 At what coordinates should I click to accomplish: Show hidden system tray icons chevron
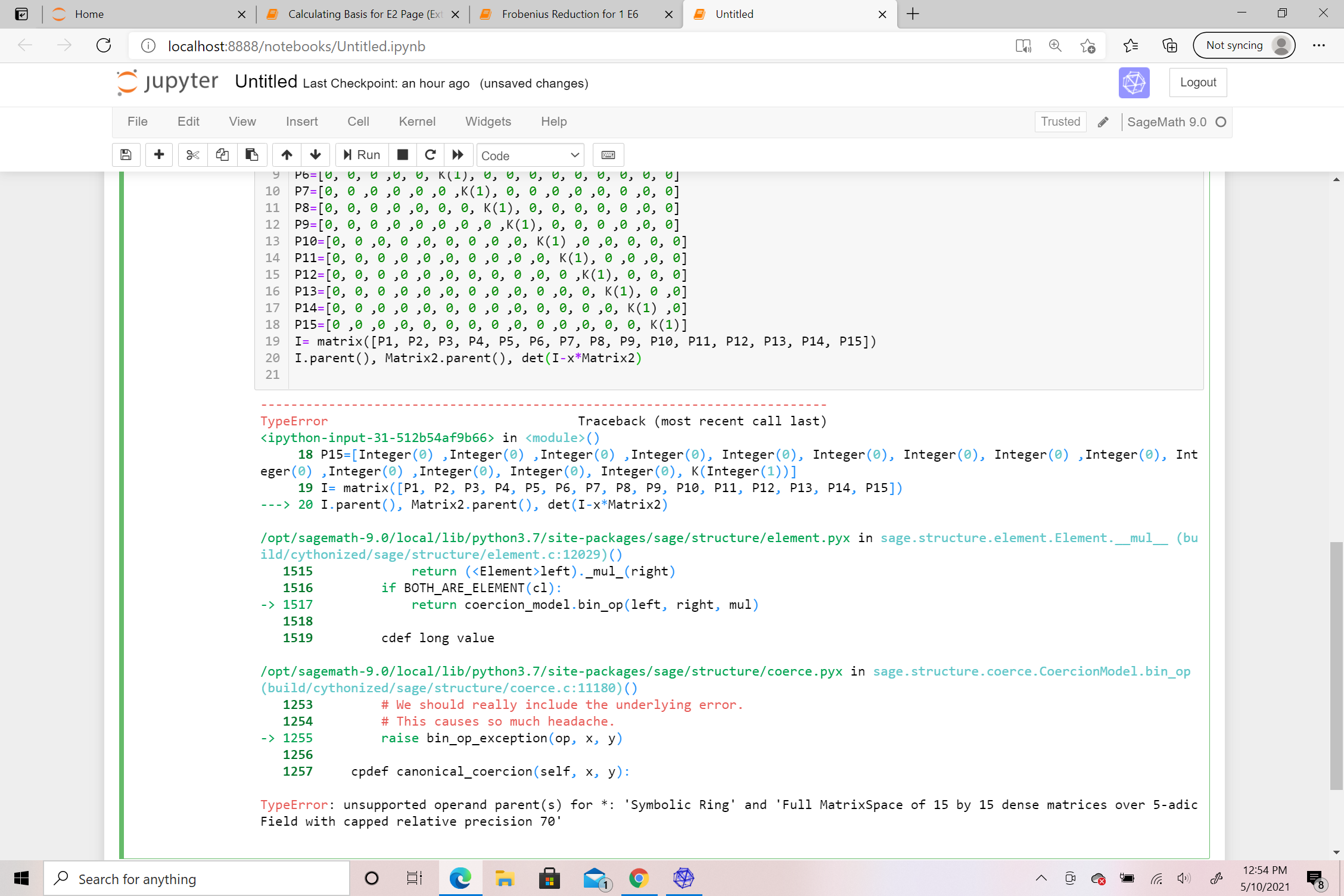[1041, 878]
